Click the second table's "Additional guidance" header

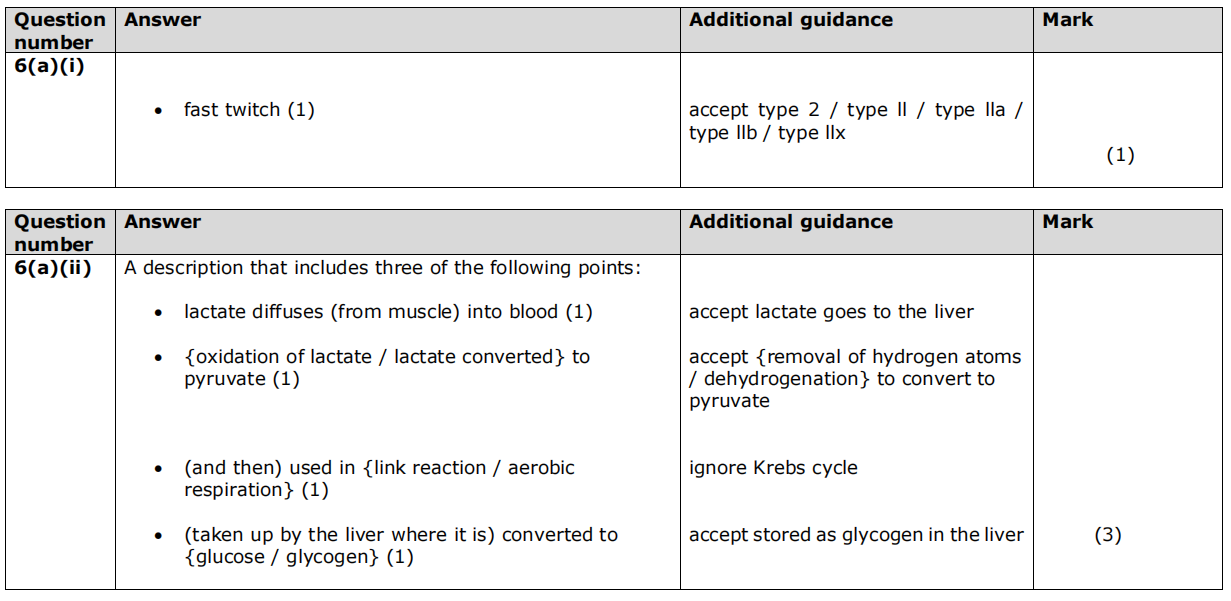click(x=790, y=222)
